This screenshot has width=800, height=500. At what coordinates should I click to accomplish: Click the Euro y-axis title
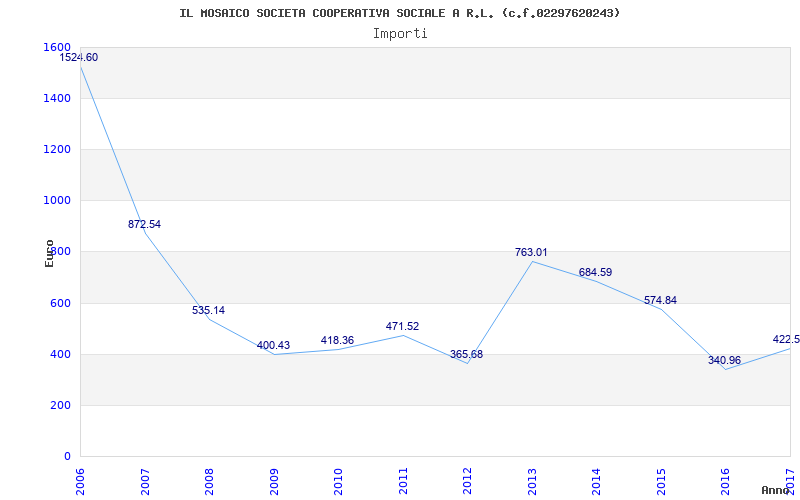49,253
